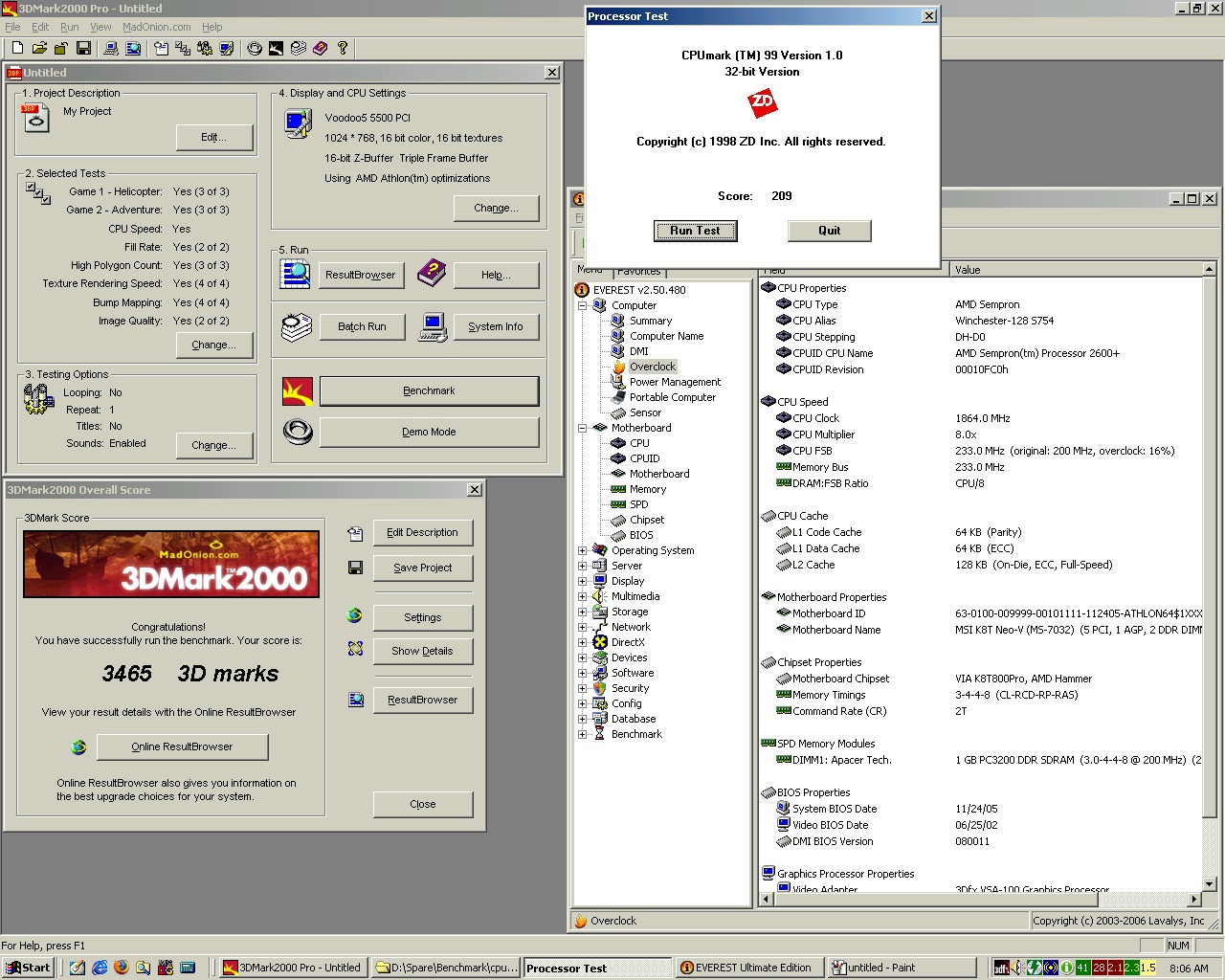Switch to the Favorites tab in EVEREST
This screenshot has height=980, width=1225.
coord(639,271)
